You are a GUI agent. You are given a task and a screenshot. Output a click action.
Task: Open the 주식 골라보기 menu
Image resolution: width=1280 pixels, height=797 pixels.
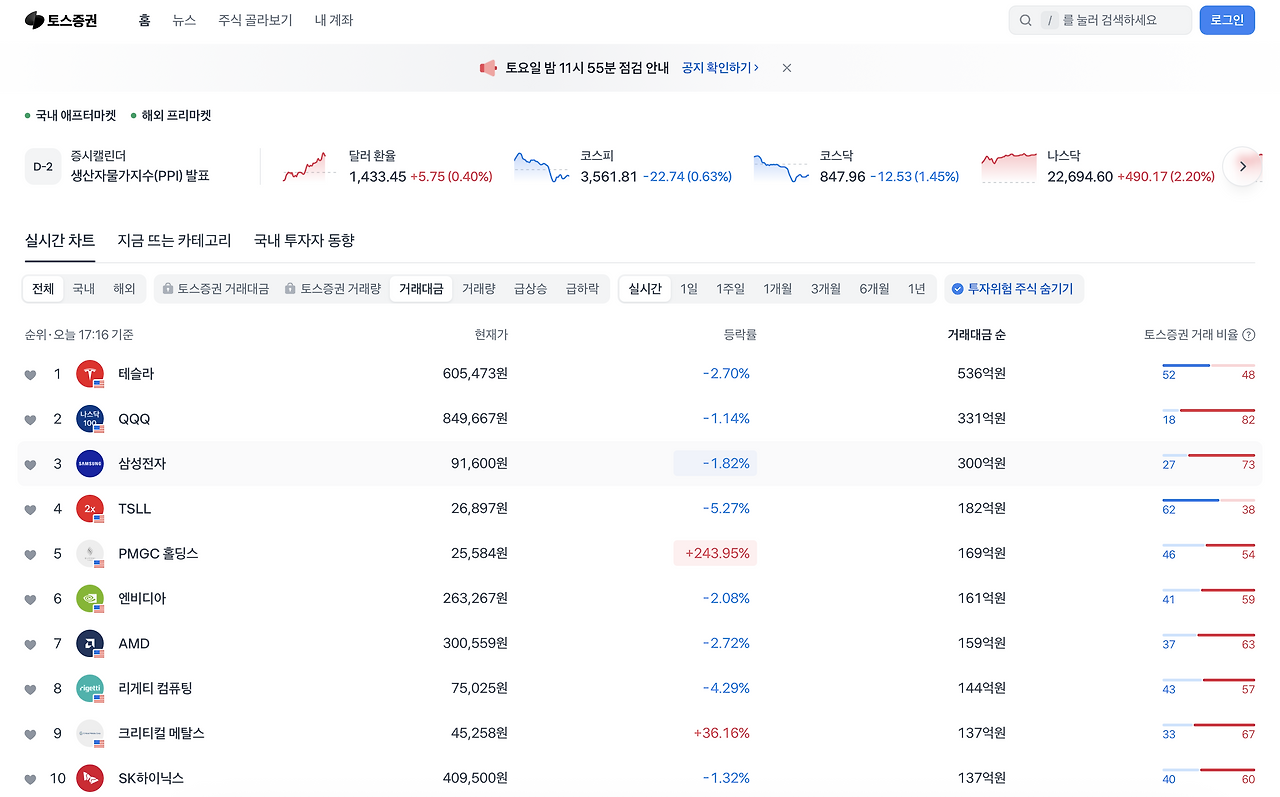pyautogui.click(x=255, y=20)
